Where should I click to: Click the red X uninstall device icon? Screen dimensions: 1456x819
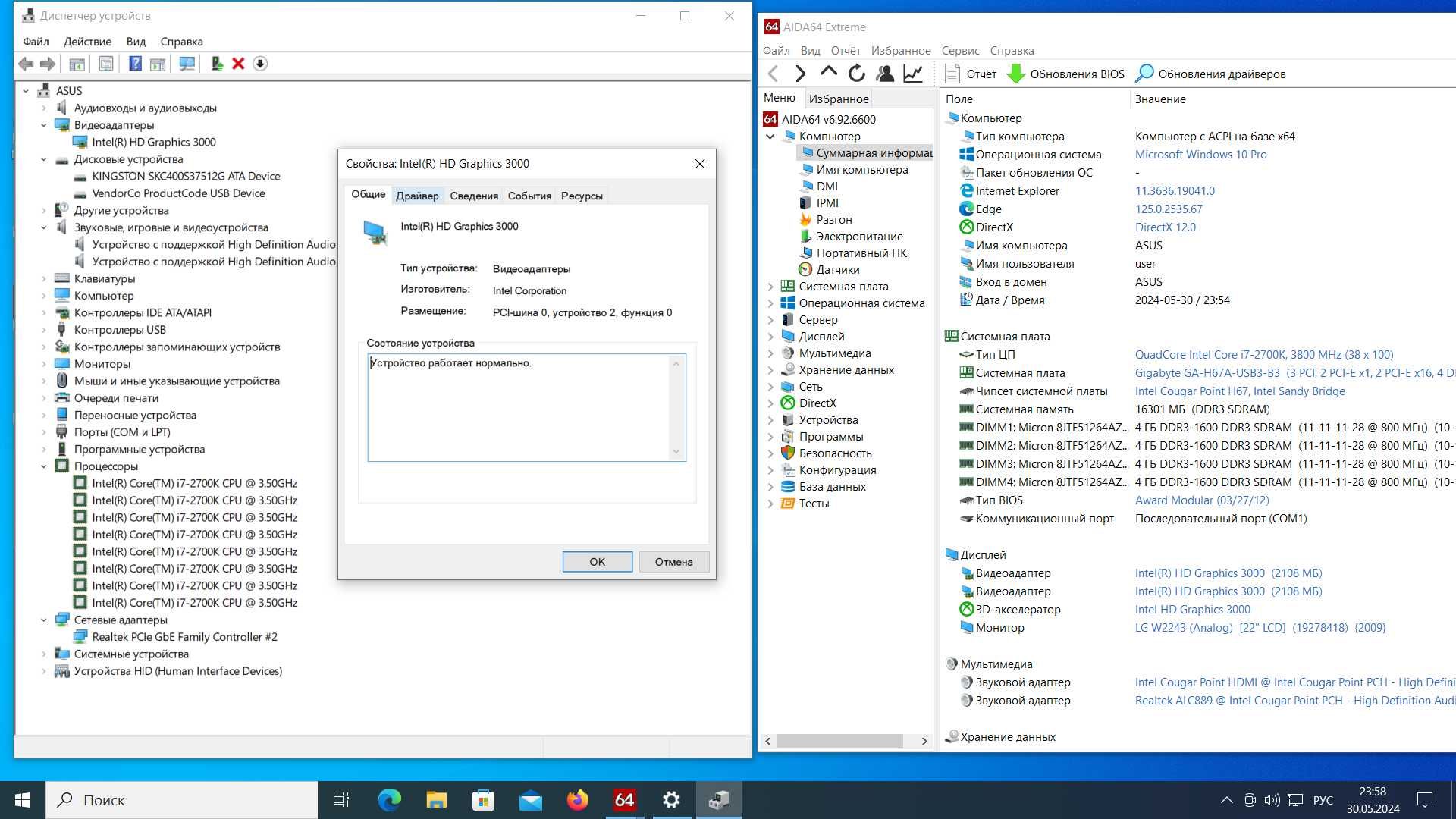[x=238, y=64]
